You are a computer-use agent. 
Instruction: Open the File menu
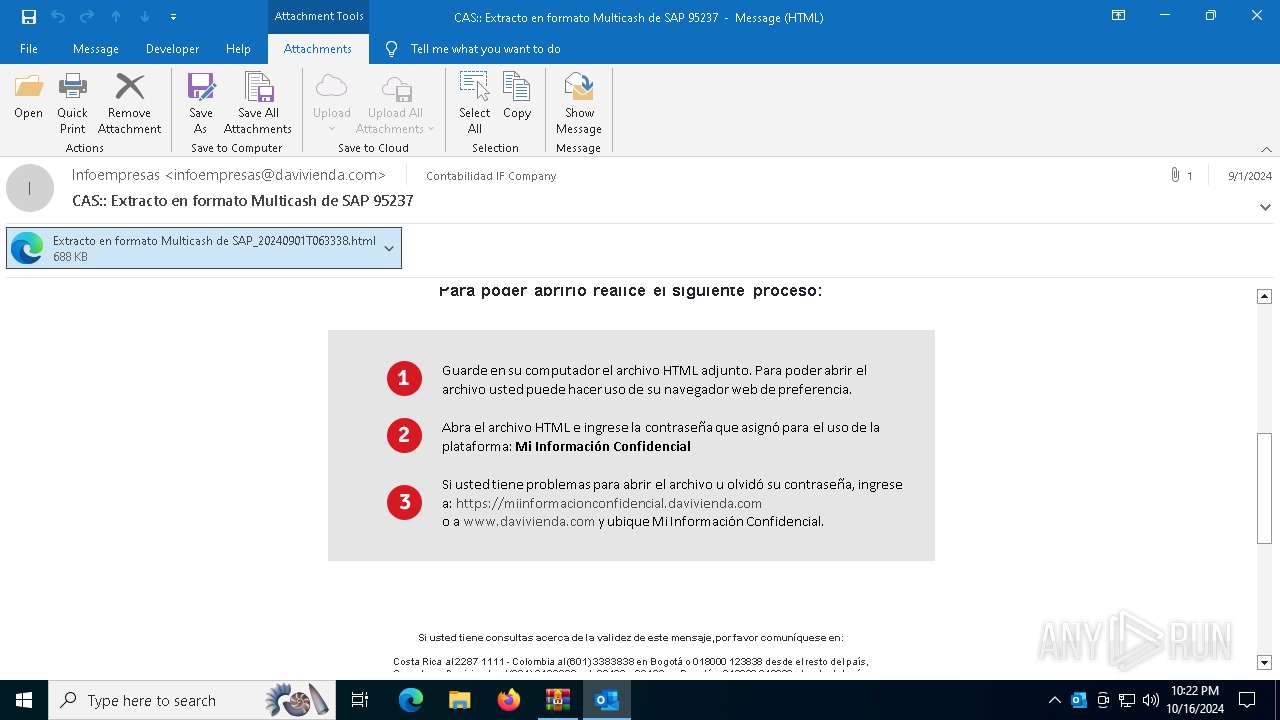pos(29,49)
